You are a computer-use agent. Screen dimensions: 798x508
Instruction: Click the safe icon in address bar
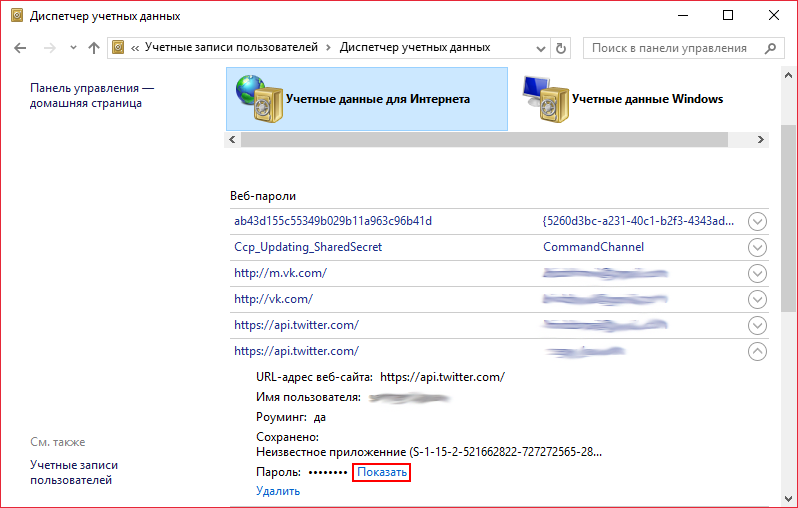[x=118, y=48]
